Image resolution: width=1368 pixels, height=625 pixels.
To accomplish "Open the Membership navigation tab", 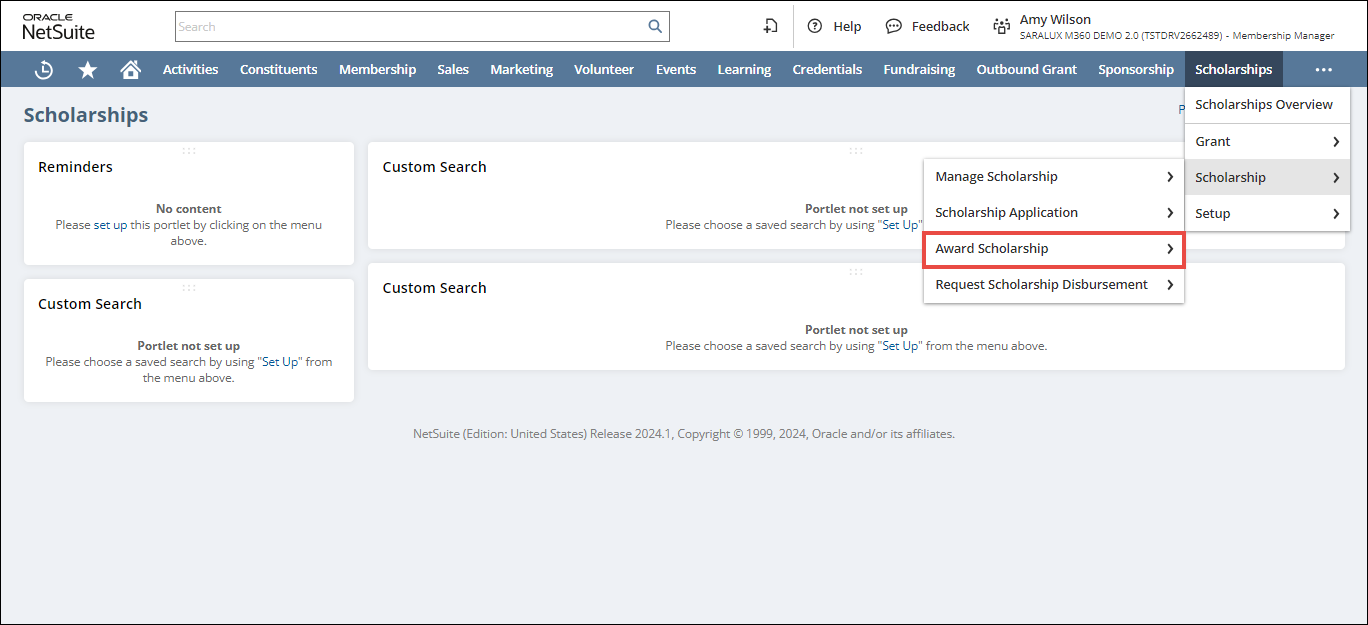I will click(377, 70).
